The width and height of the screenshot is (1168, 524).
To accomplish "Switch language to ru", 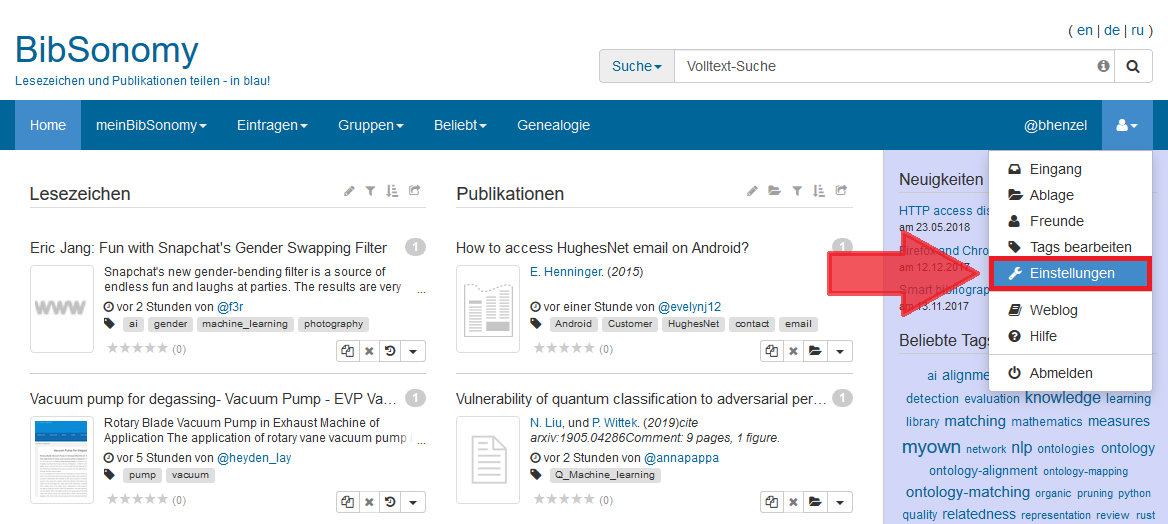I will click(1137, 31).
